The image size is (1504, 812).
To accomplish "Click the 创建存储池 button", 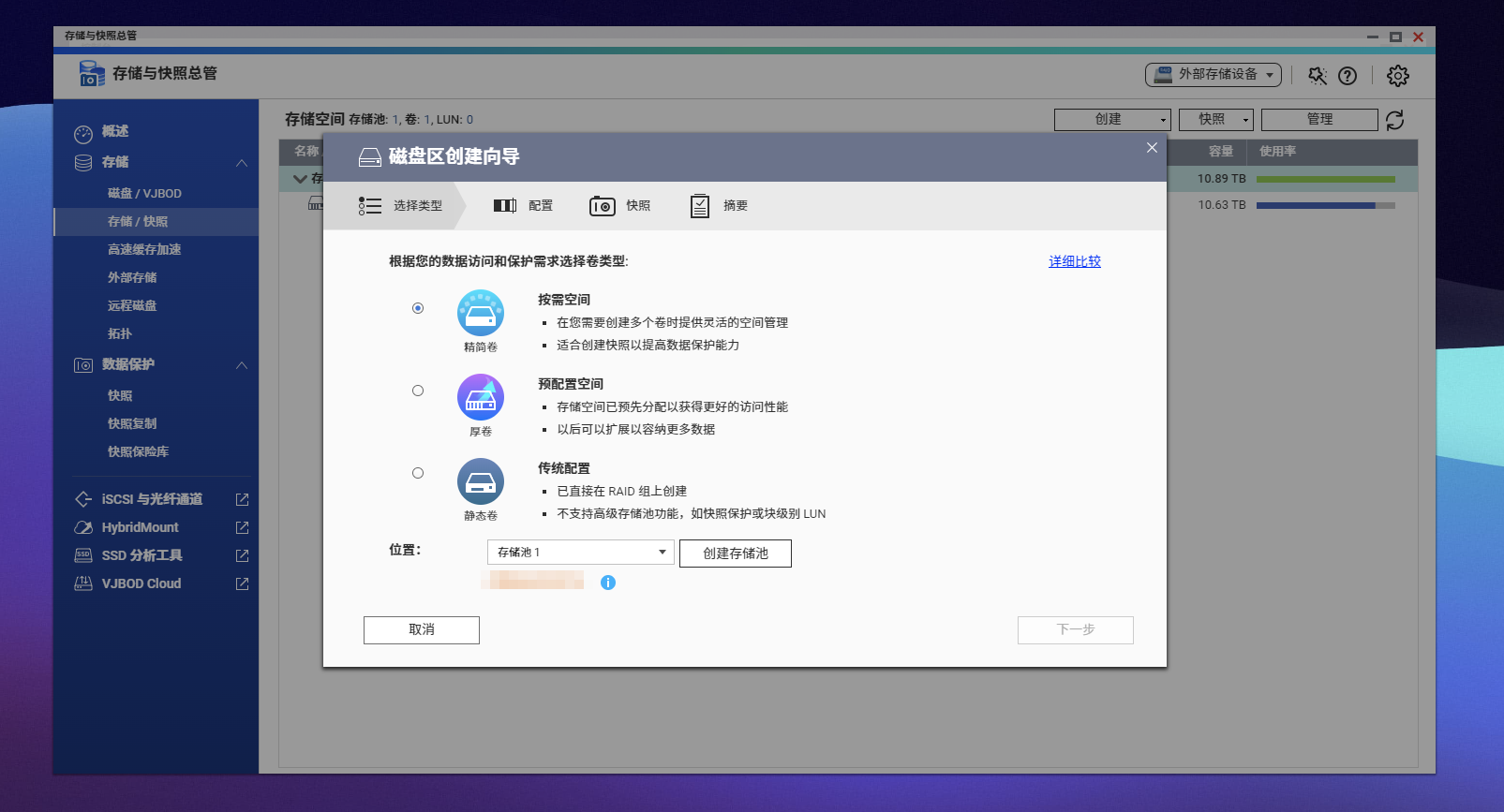I will pyautogui.click(x=735, y=554).
